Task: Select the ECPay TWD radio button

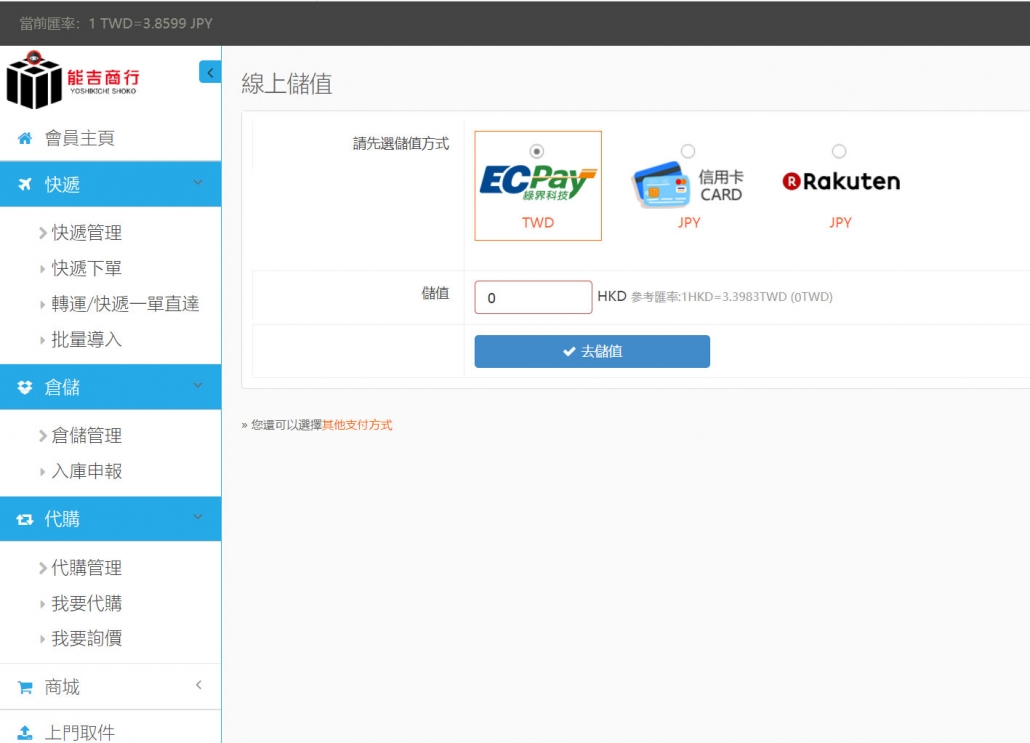Action: [538, 151]
